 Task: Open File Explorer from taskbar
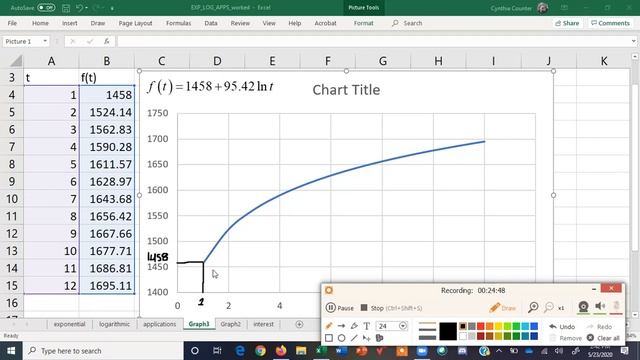(x=301, y=351)
